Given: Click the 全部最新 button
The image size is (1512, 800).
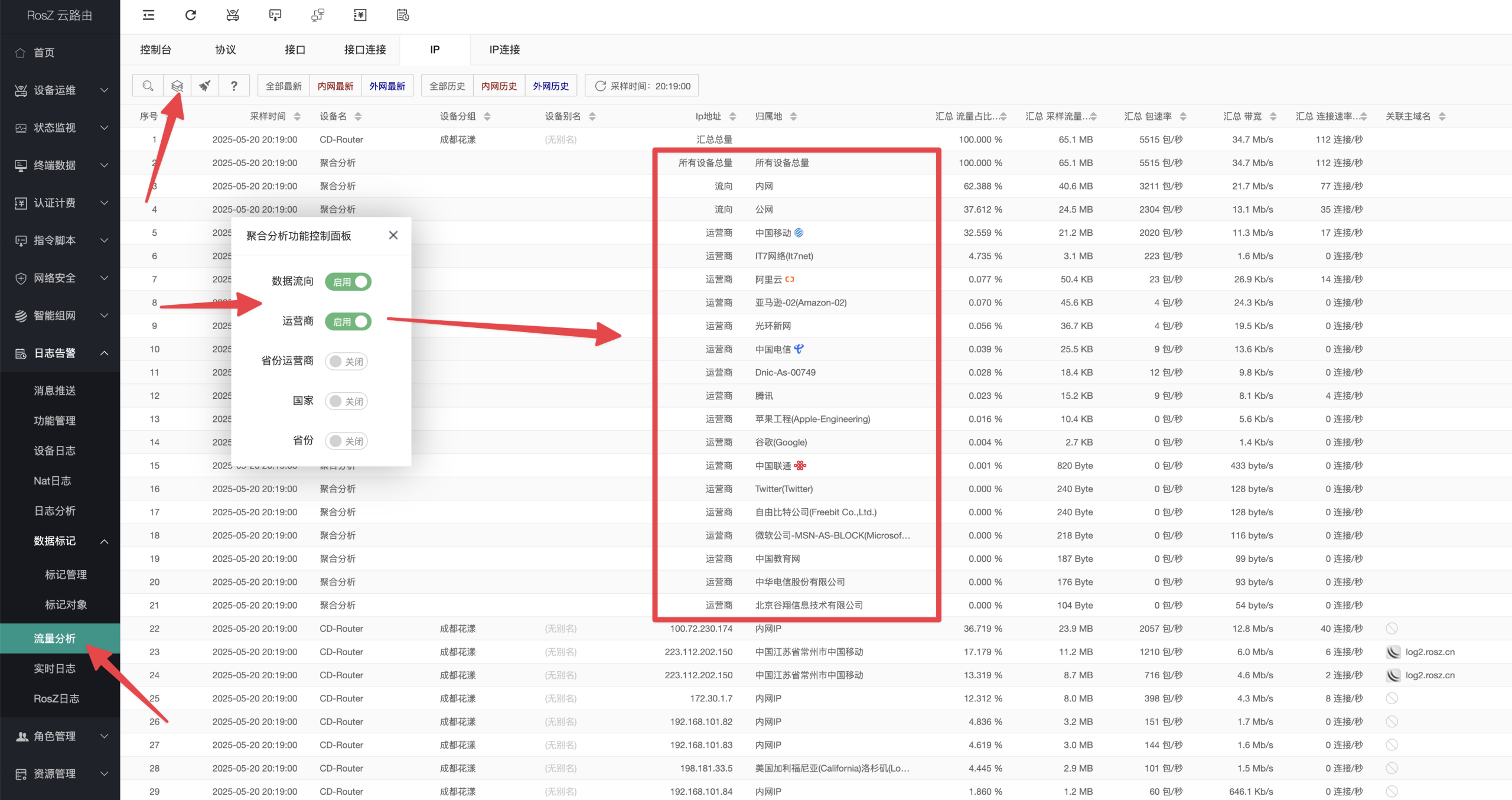Looking at the screenshot, I should pos(283,86).
